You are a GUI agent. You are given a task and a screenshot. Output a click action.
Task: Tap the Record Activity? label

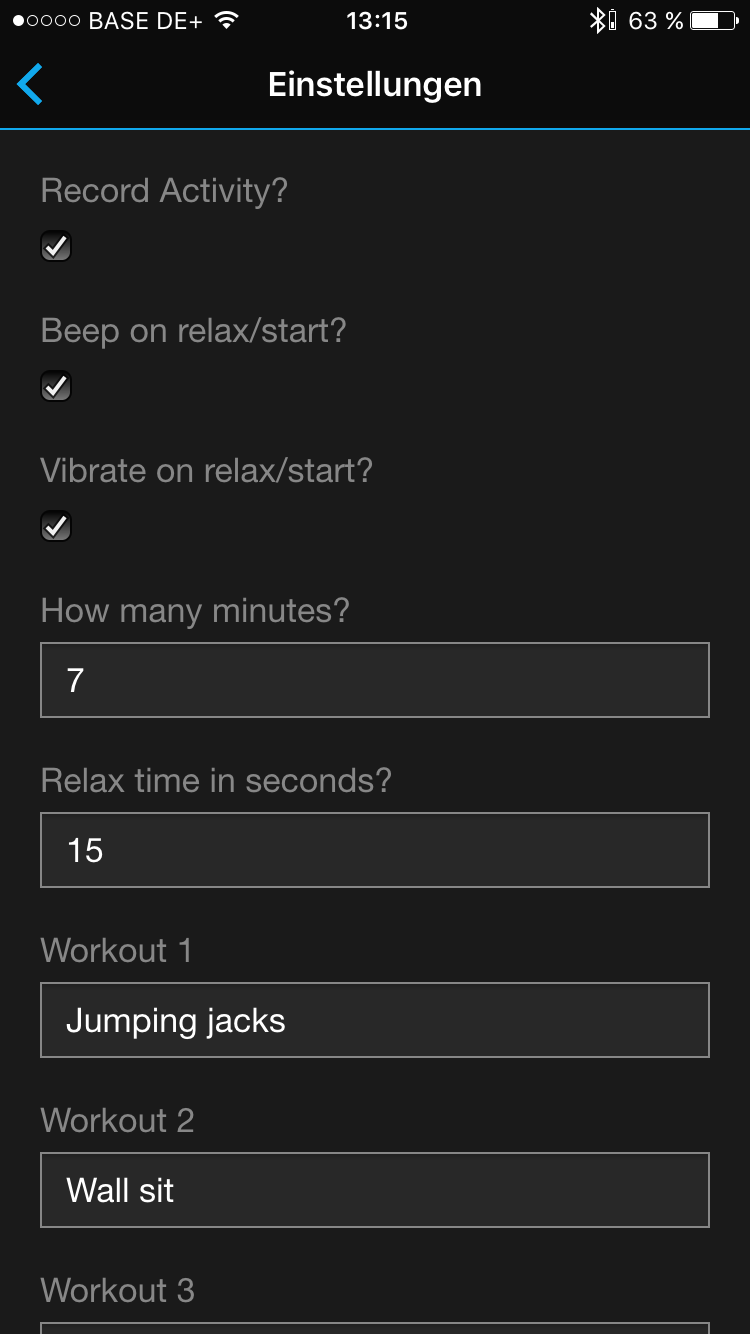[164, 191]
